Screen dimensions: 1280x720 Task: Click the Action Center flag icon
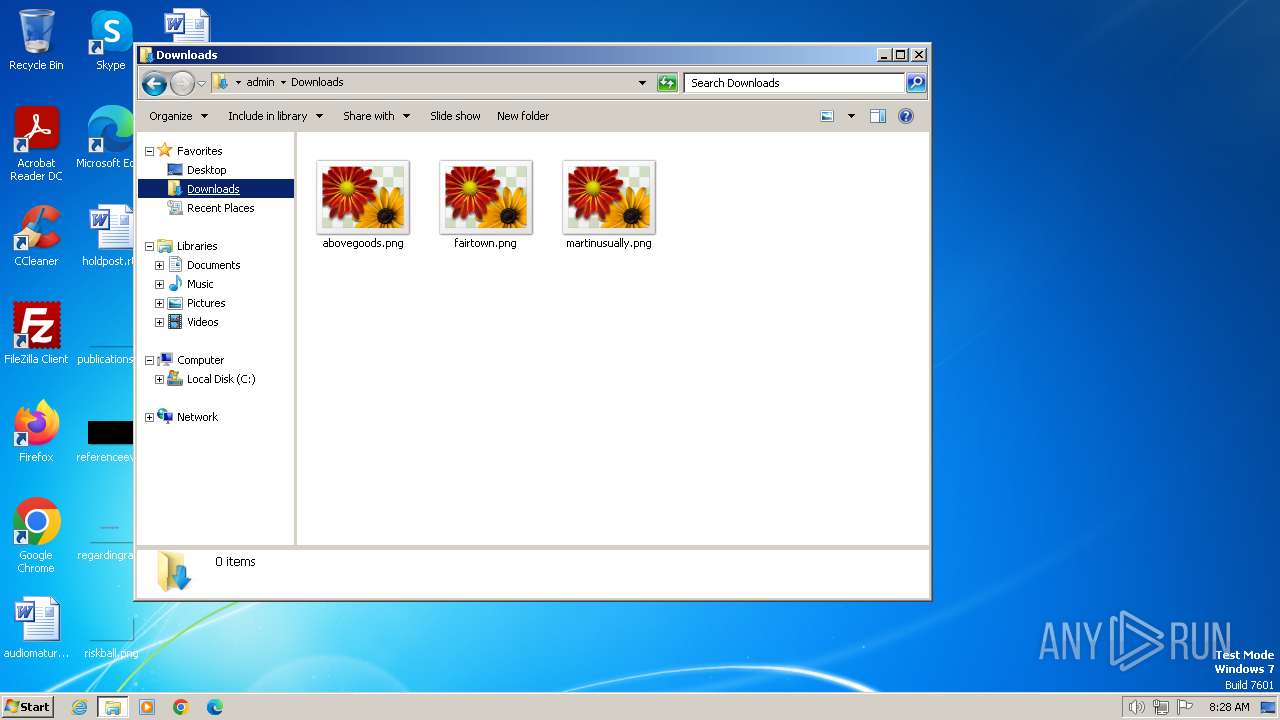tap(1185, 707)
